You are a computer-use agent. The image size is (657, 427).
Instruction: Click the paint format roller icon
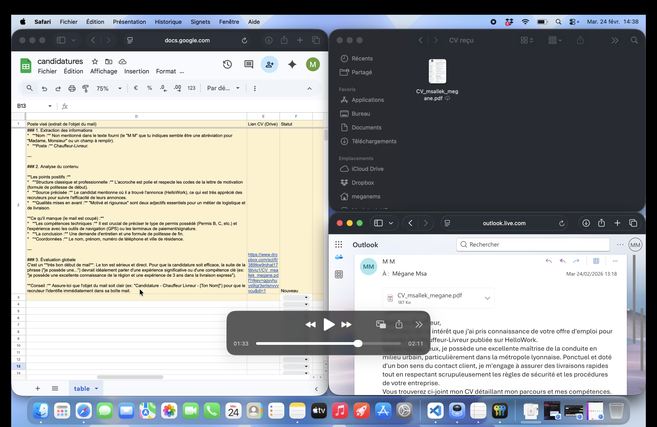(x=86, y=88)
